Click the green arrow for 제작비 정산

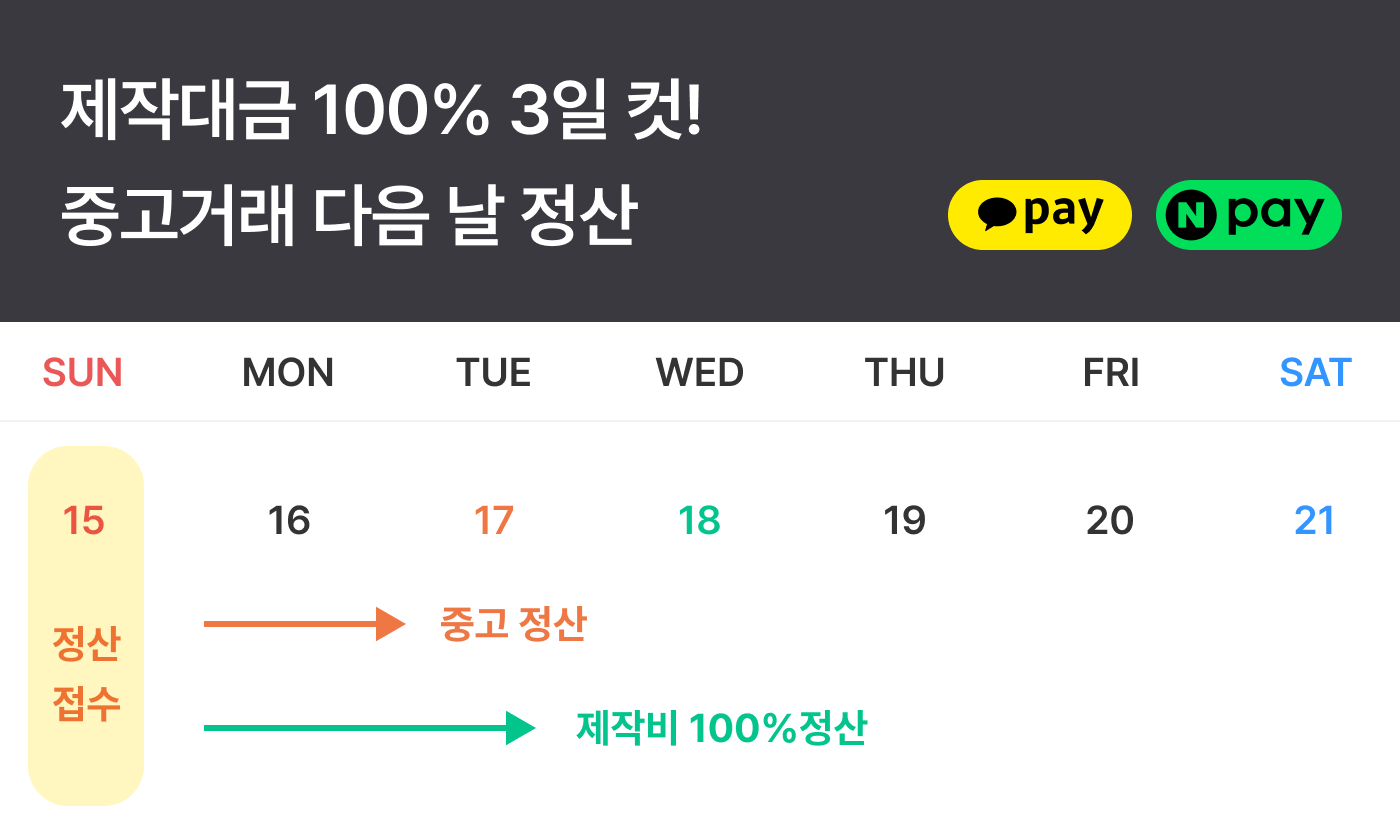370,728
